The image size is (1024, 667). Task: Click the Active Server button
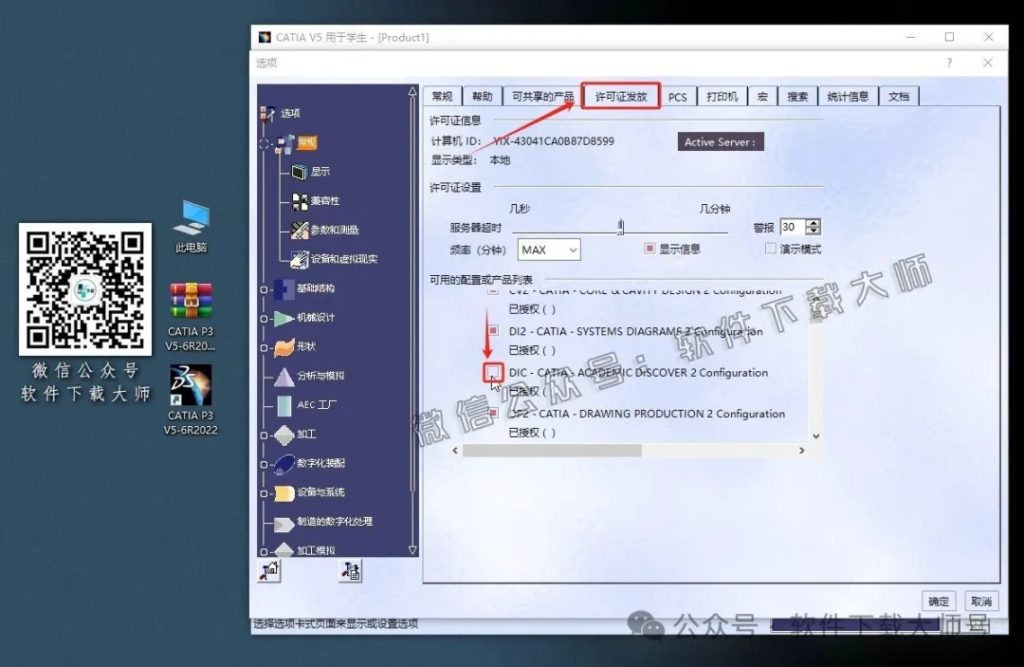point(723,141)
